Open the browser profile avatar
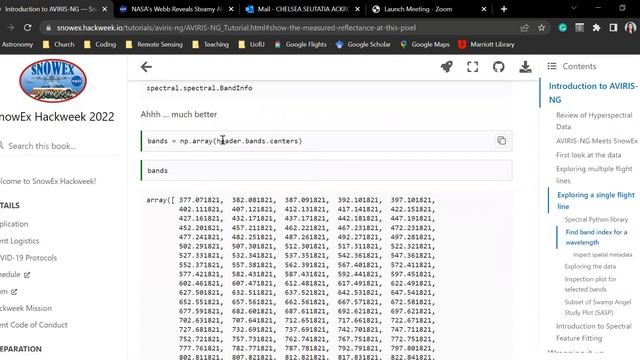Image resolution: width=640 pixels, height=360 pixels. pos(630,28)
